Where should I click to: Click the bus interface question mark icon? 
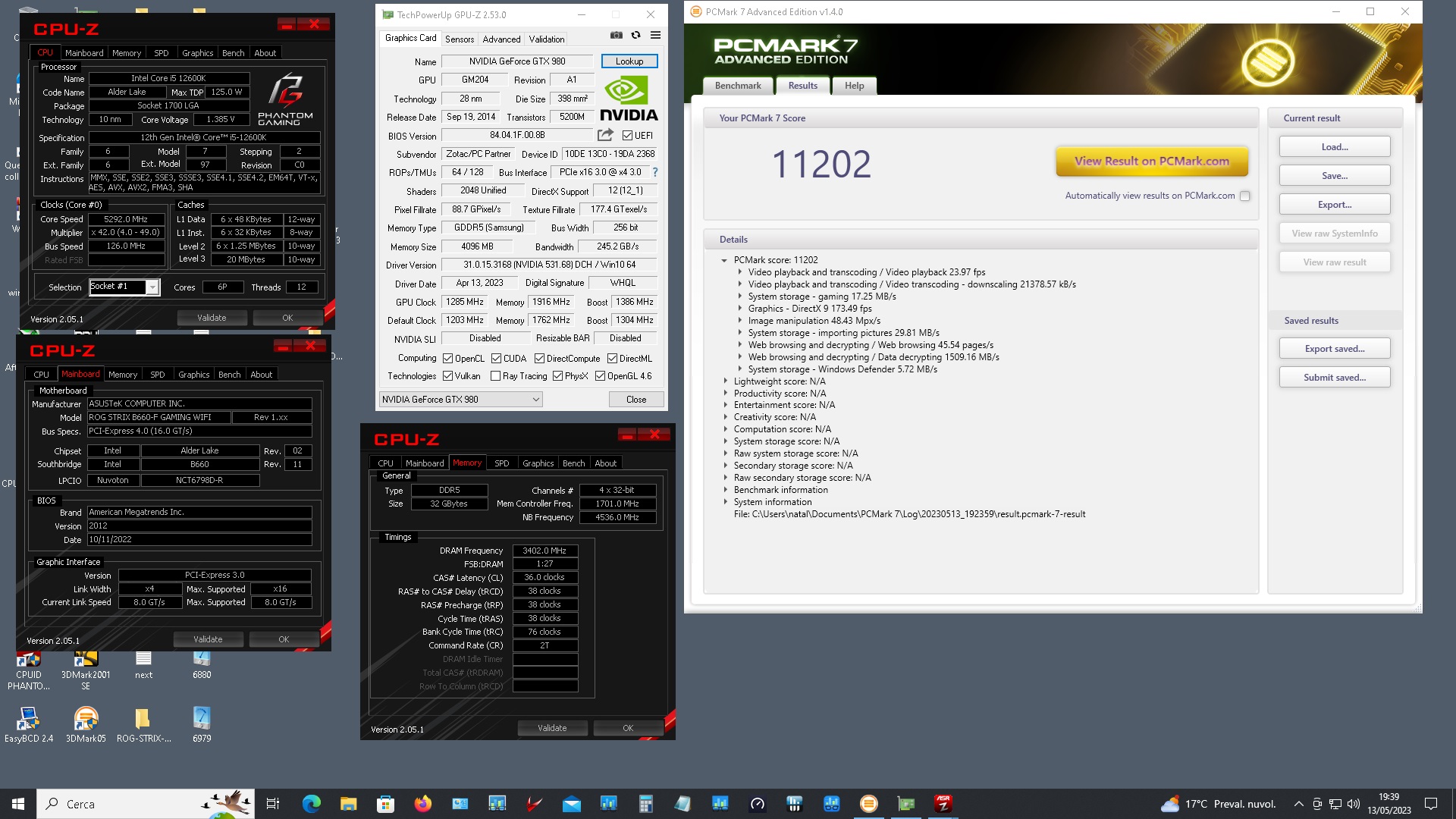click(655, 172)
